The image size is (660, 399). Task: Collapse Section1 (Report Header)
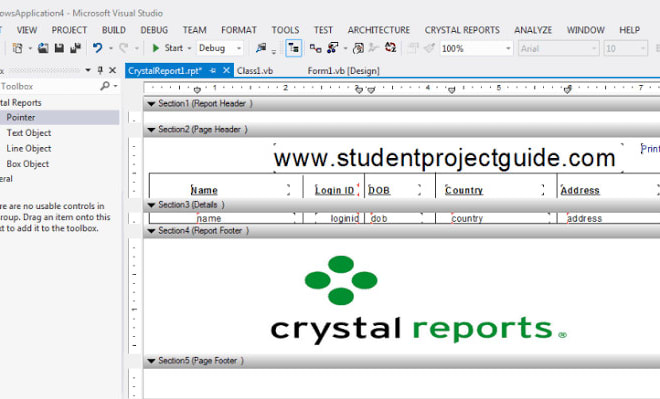[x=152, y=104]
